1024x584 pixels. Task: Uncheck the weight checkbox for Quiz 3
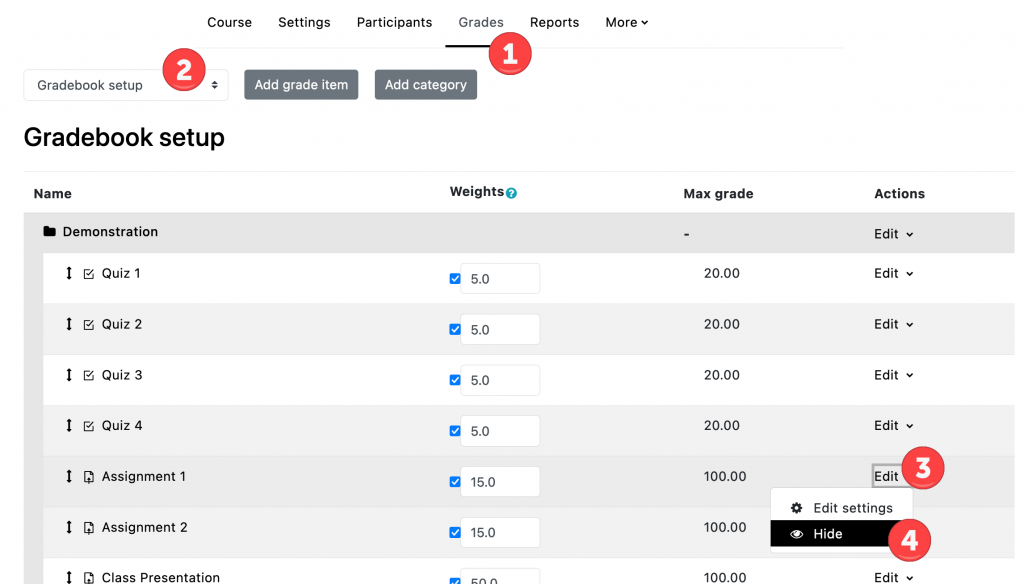point(455,379)
